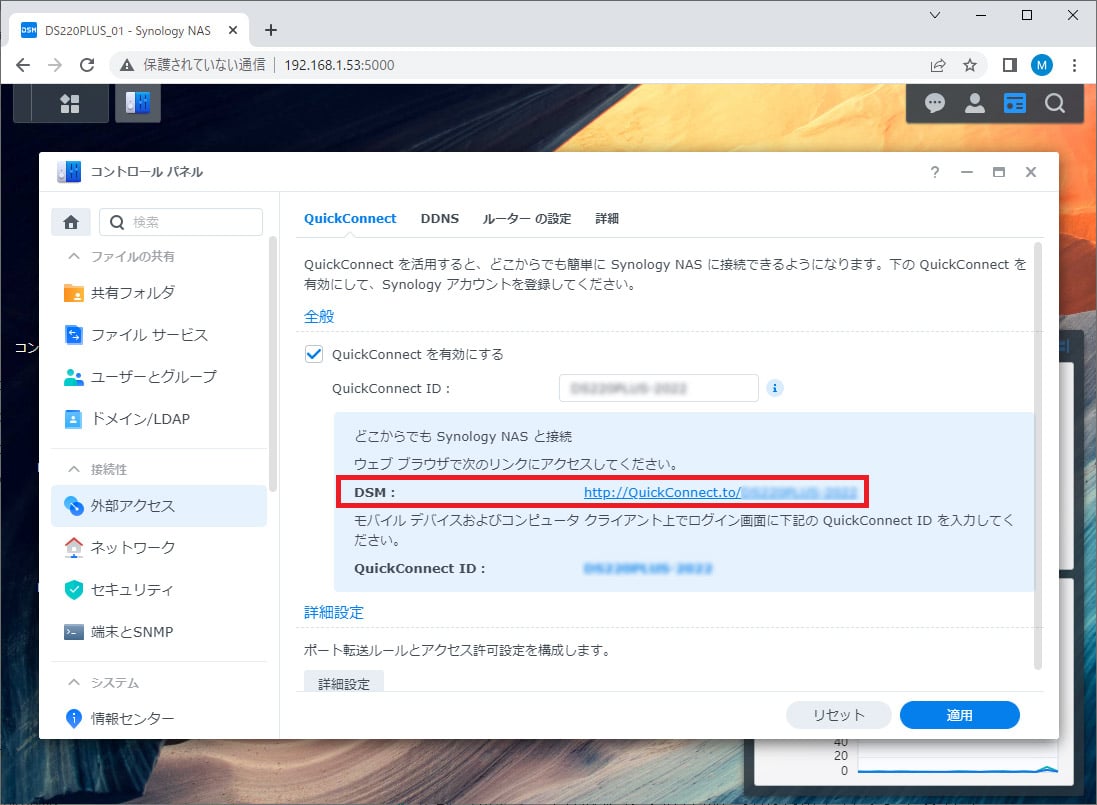The width and height of the screenshot is (1097, 805).
Task: Open the browser side panel icon
Action: (x=1010, y=65)
